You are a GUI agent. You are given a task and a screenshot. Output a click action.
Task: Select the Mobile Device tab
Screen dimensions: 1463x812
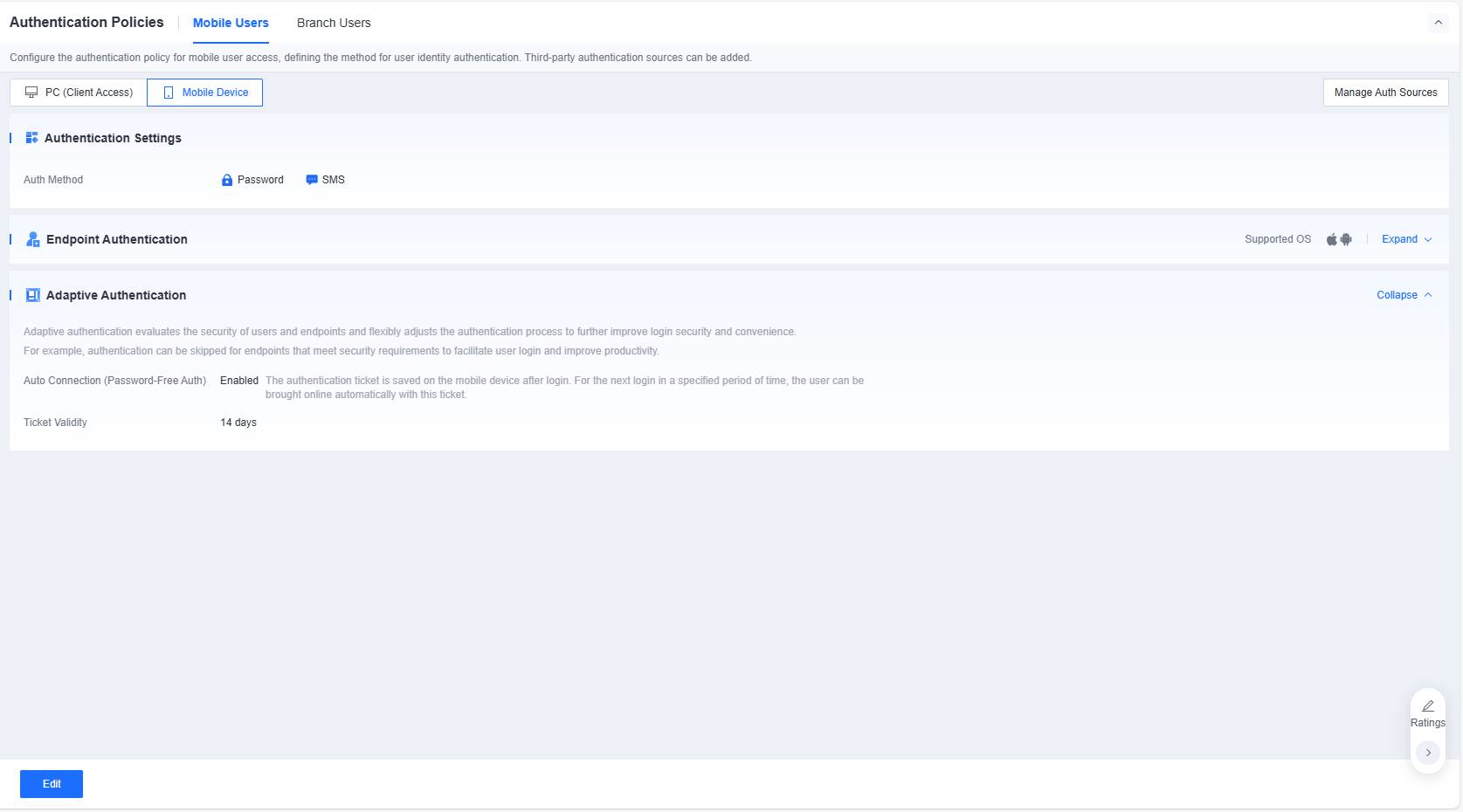tap(205, 93)
